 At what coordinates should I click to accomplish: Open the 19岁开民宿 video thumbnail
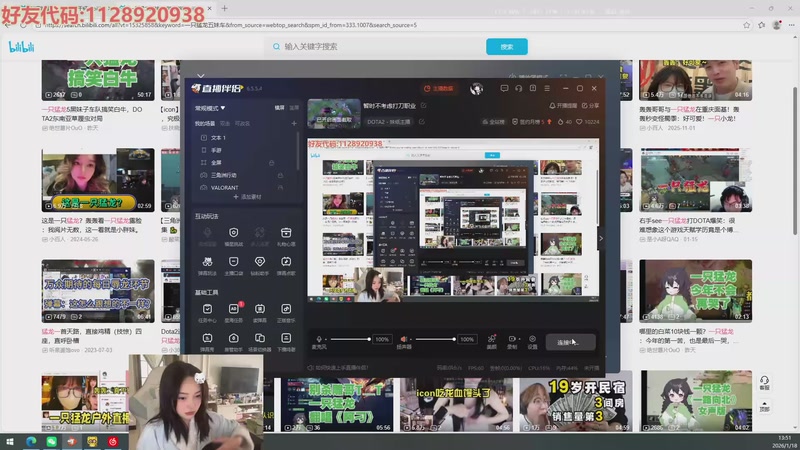(576, 406)
